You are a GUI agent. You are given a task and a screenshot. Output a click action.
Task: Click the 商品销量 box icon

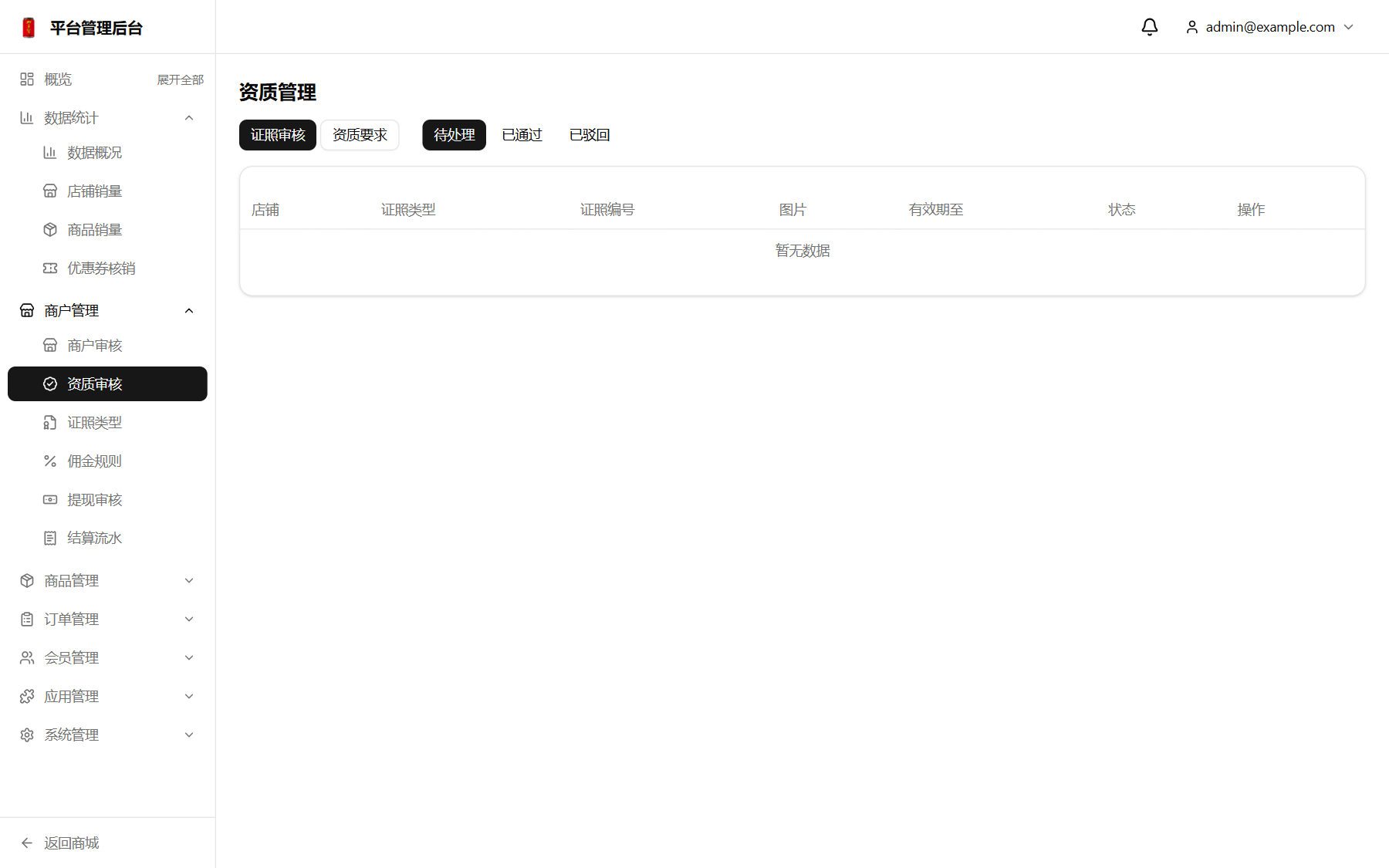(50, 229)
